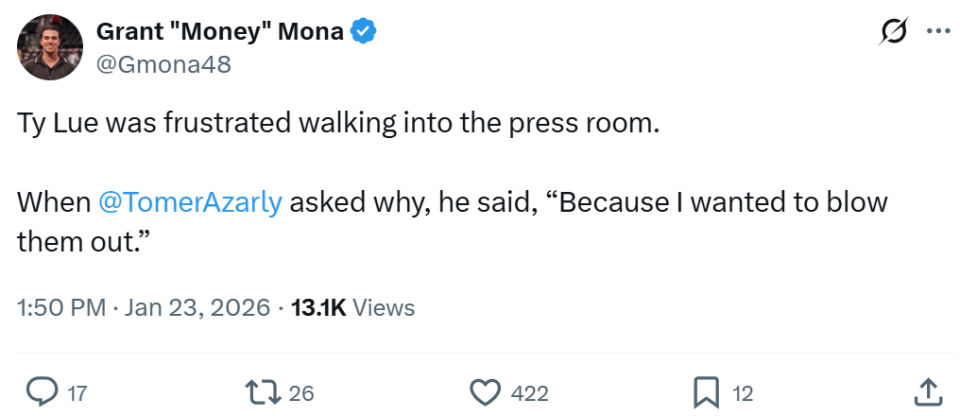Click the 1:50 PM timestamp
Image resolution: width=960 pixels, height=416 pixels.
tap(61, 308)
